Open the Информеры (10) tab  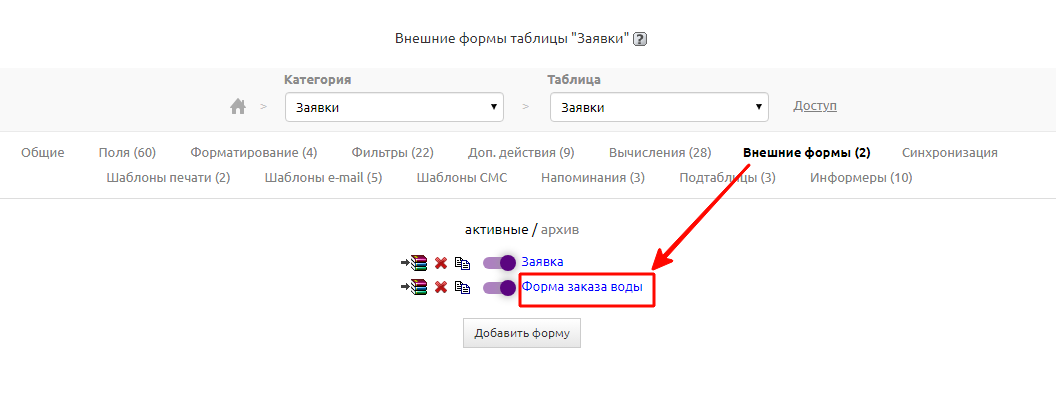[x=861, y=178]
